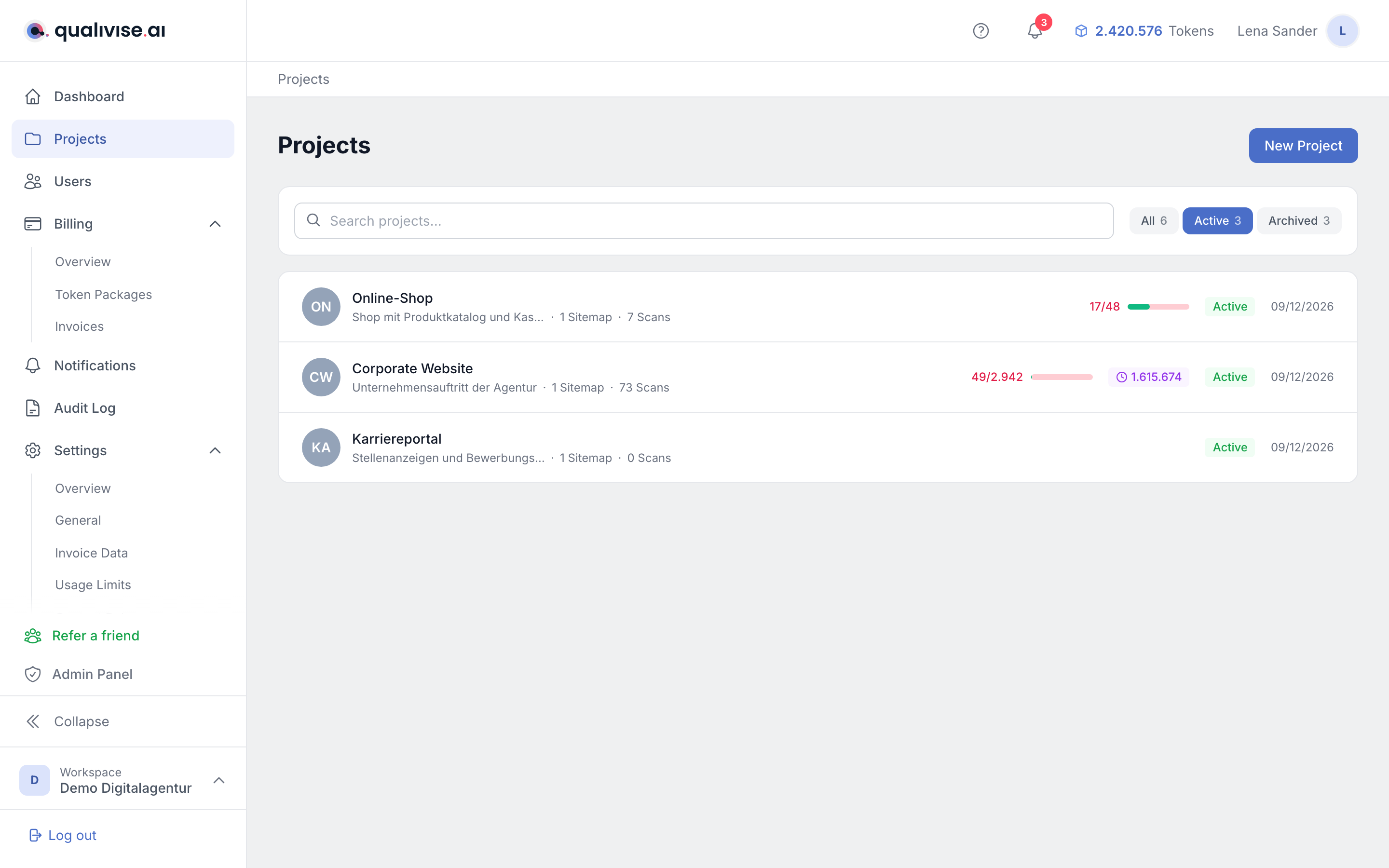
Task: Click the Dashboard house icon
Action: point(33,96)
